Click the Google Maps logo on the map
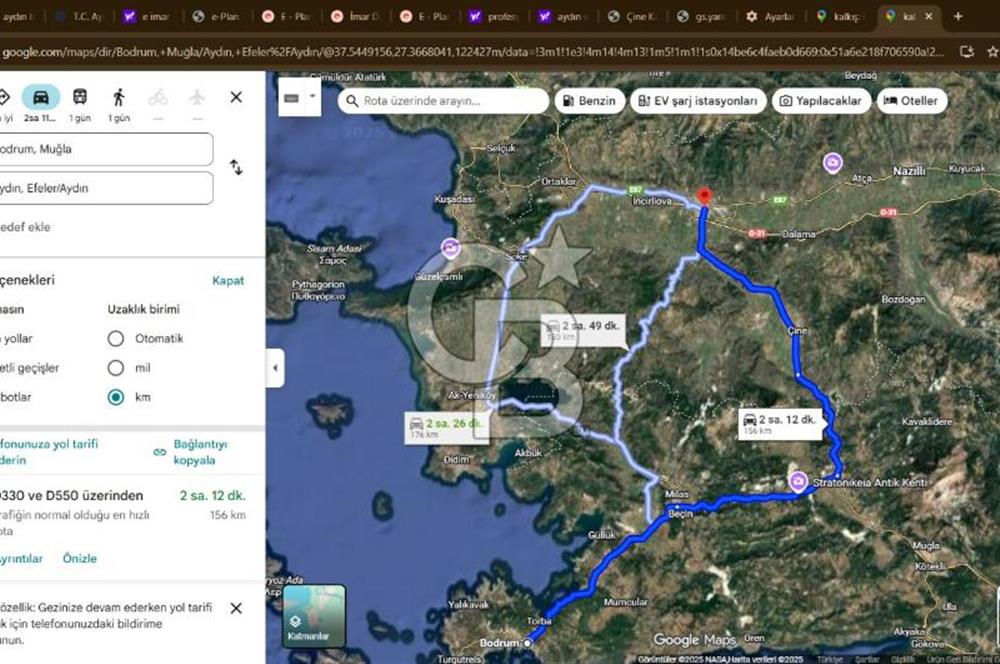Screen dimensions: 1000x664 [694, 639]
